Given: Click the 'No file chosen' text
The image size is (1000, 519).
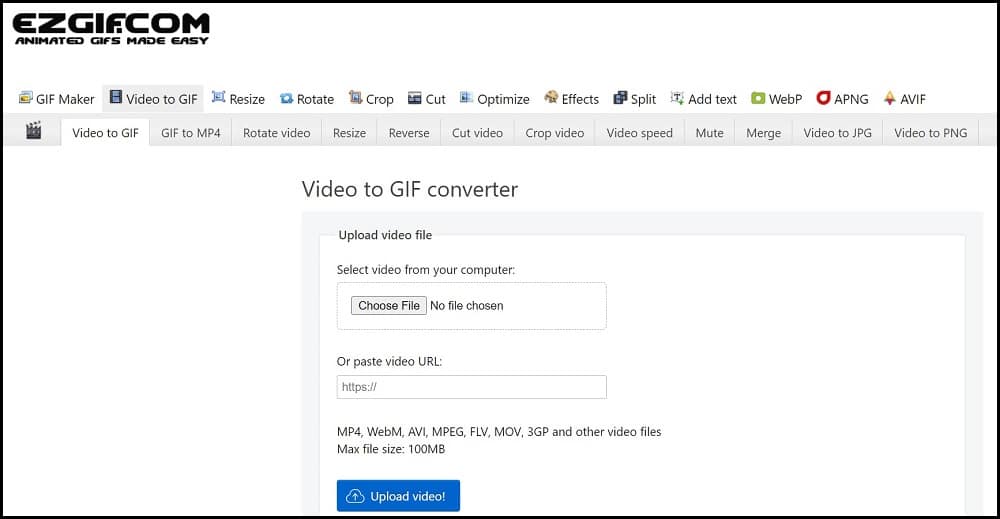Looking at the screenshot, I should [467, 306].
